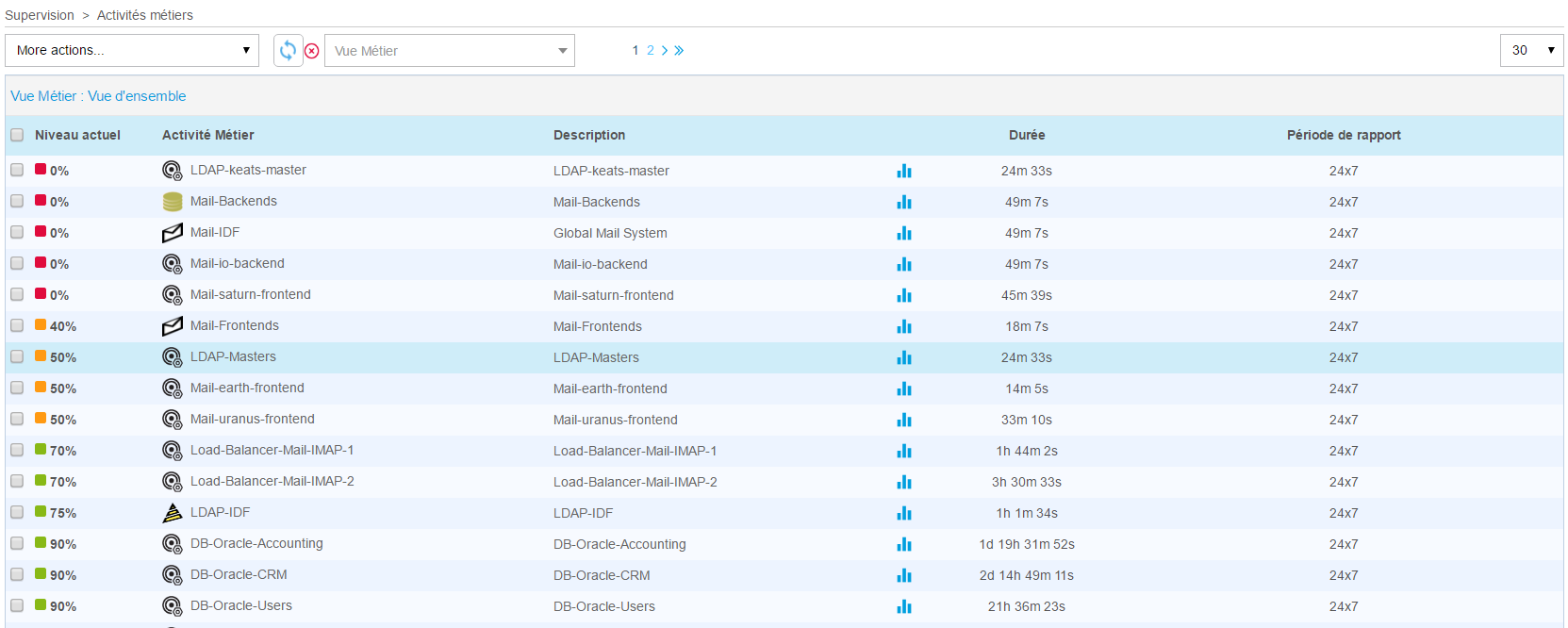
Task: Open the rows-per-page dropdown showing 30
Action: 1531,51
